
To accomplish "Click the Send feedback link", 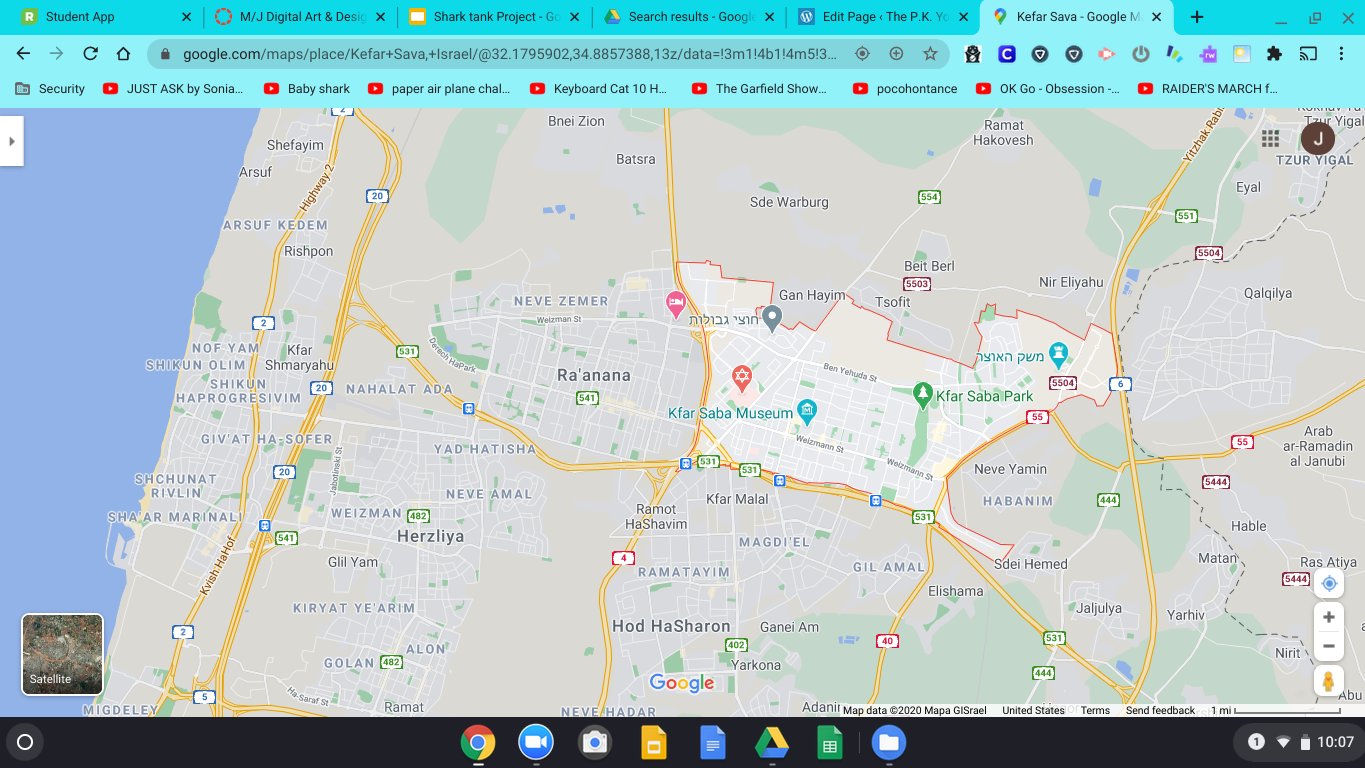I will pyautogui.click(x=1160, y=710).
